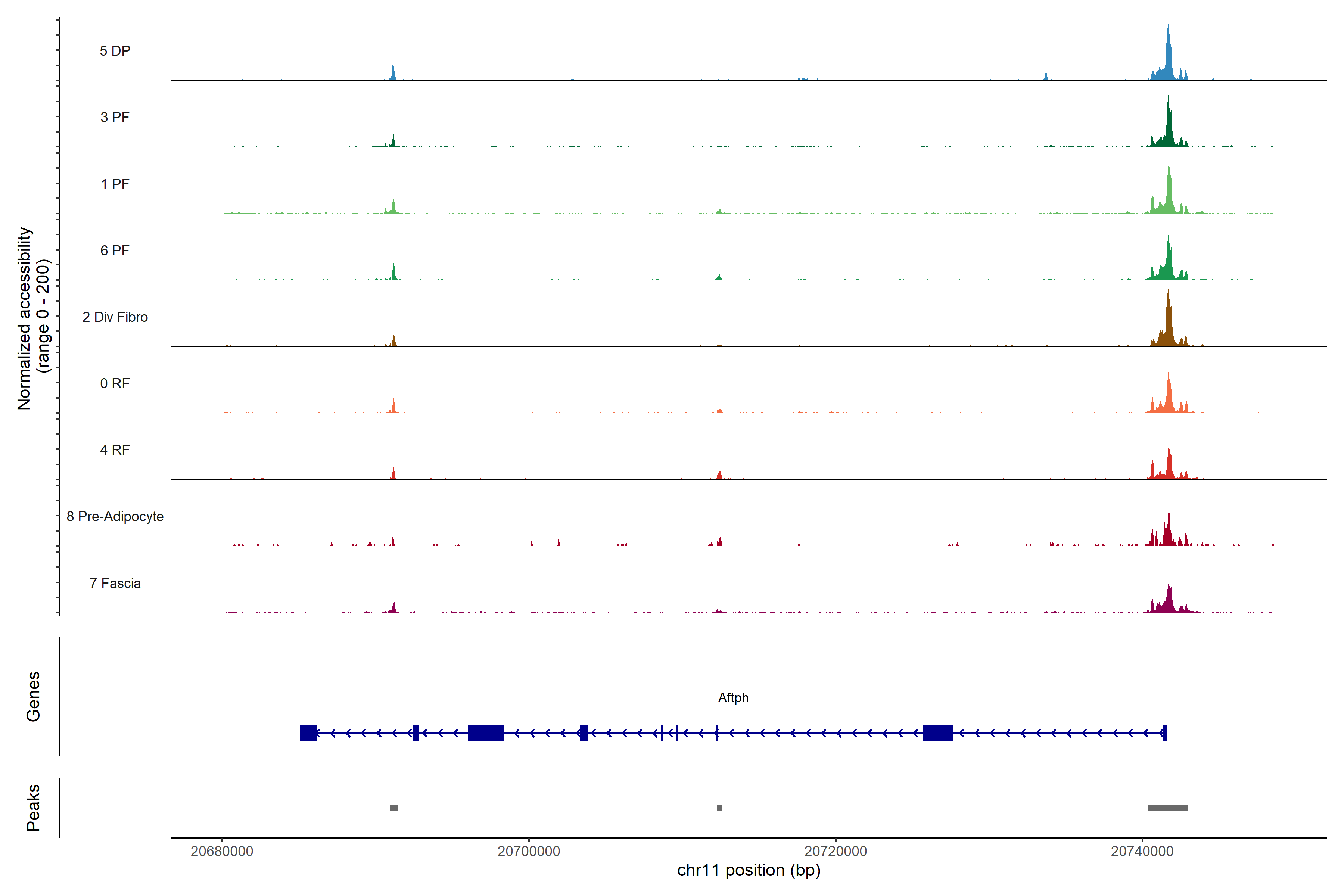Click the 20700000 axis tick label
Viewport: 1344px width, 896px height.
[x=529, y=852]
